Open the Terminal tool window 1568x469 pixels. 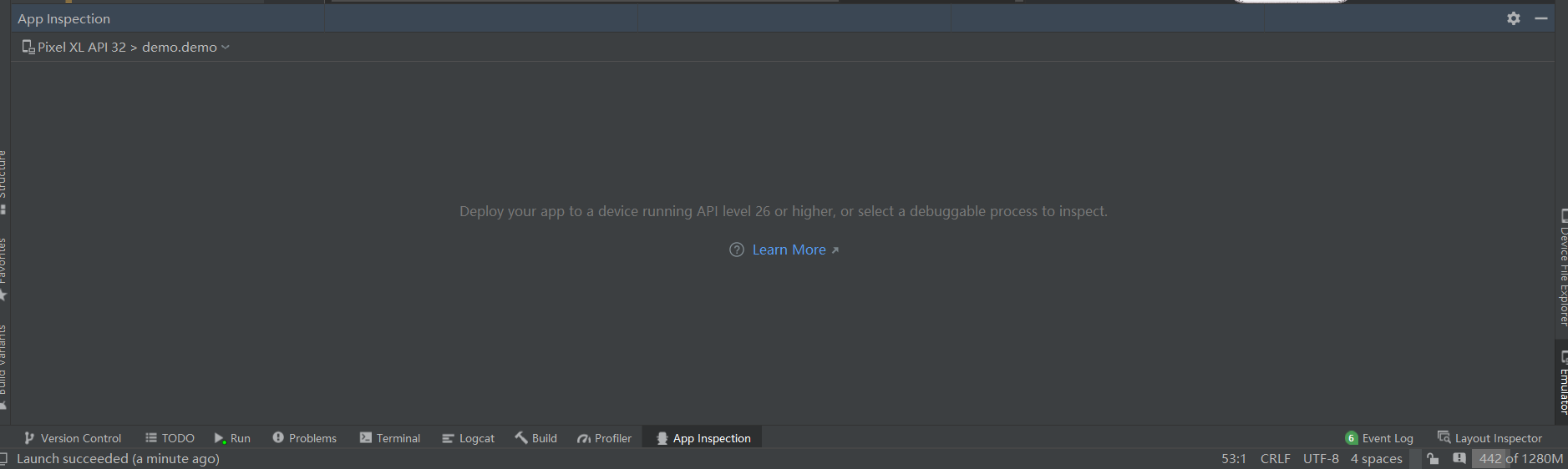389,438
